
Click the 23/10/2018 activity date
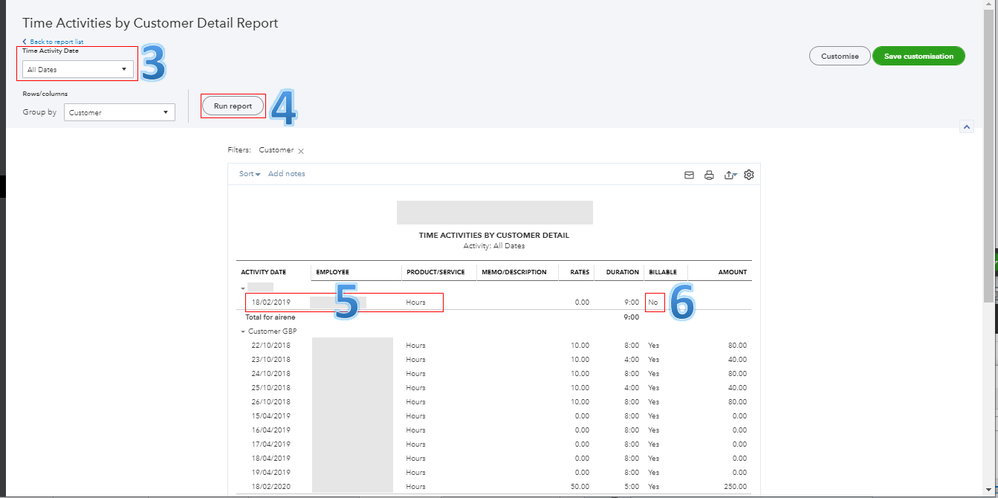coord(272,359)
